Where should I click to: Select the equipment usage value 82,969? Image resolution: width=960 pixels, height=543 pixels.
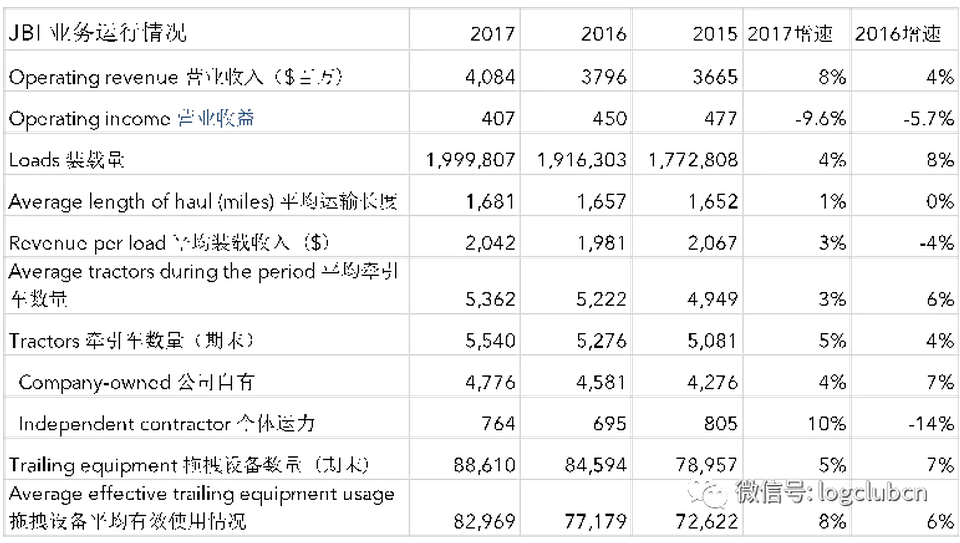484,522
